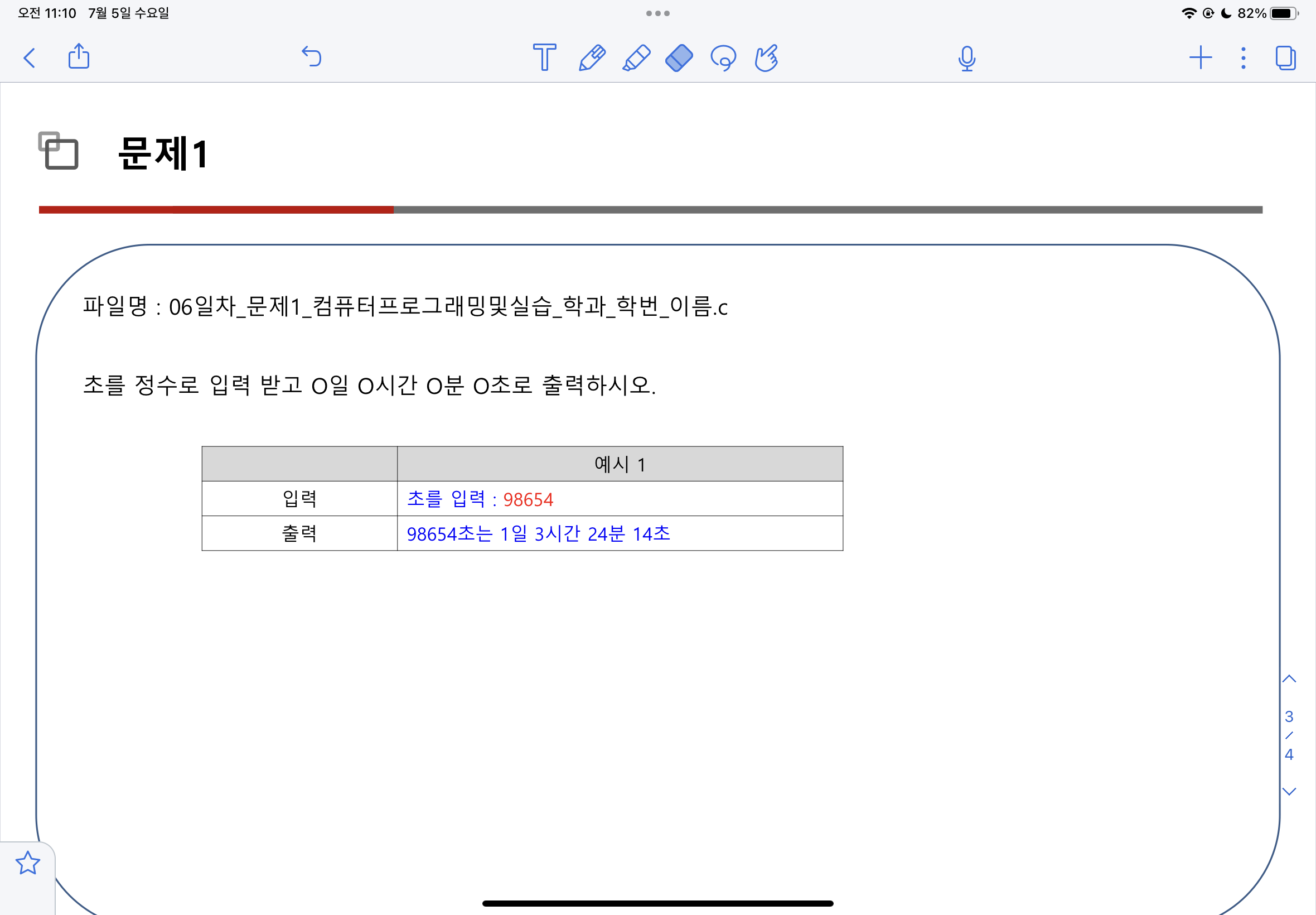Tap the battery status indicator
Viewport: 1316px width, 915px height.
[1284, 13]
